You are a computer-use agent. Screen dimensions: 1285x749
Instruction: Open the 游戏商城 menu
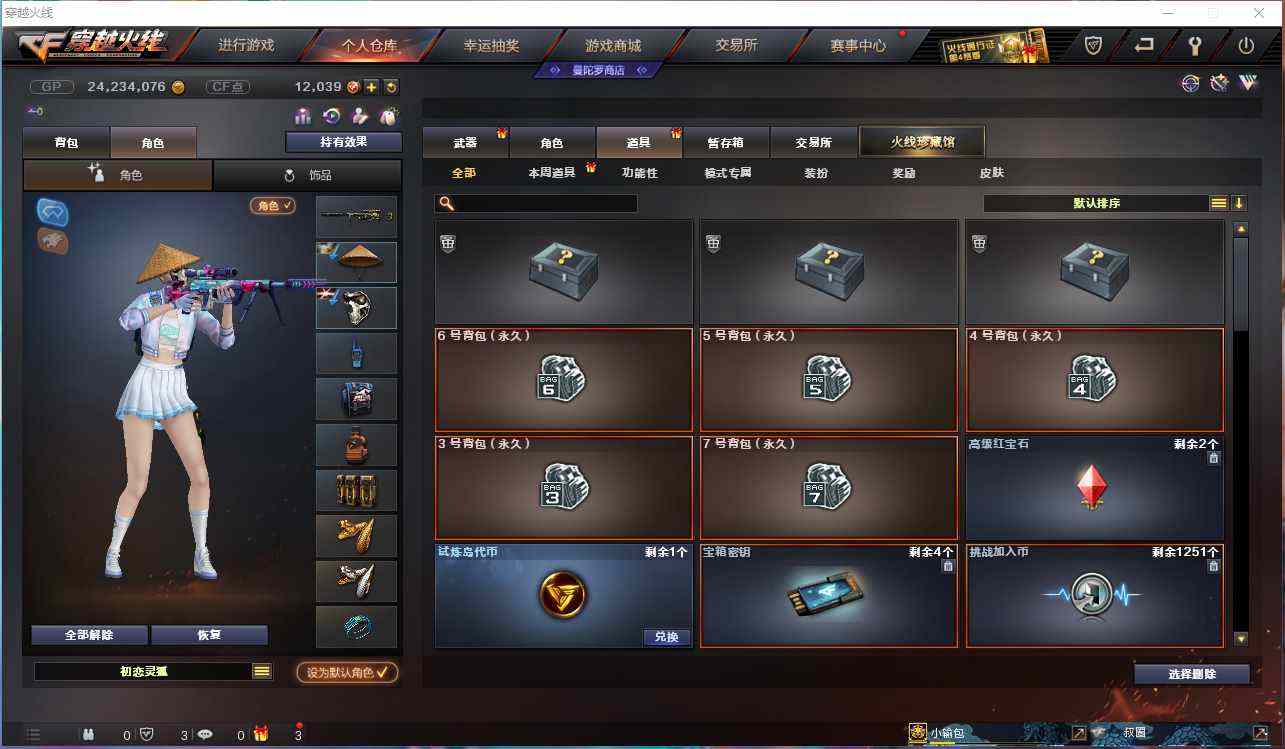[x=613, y=45]
